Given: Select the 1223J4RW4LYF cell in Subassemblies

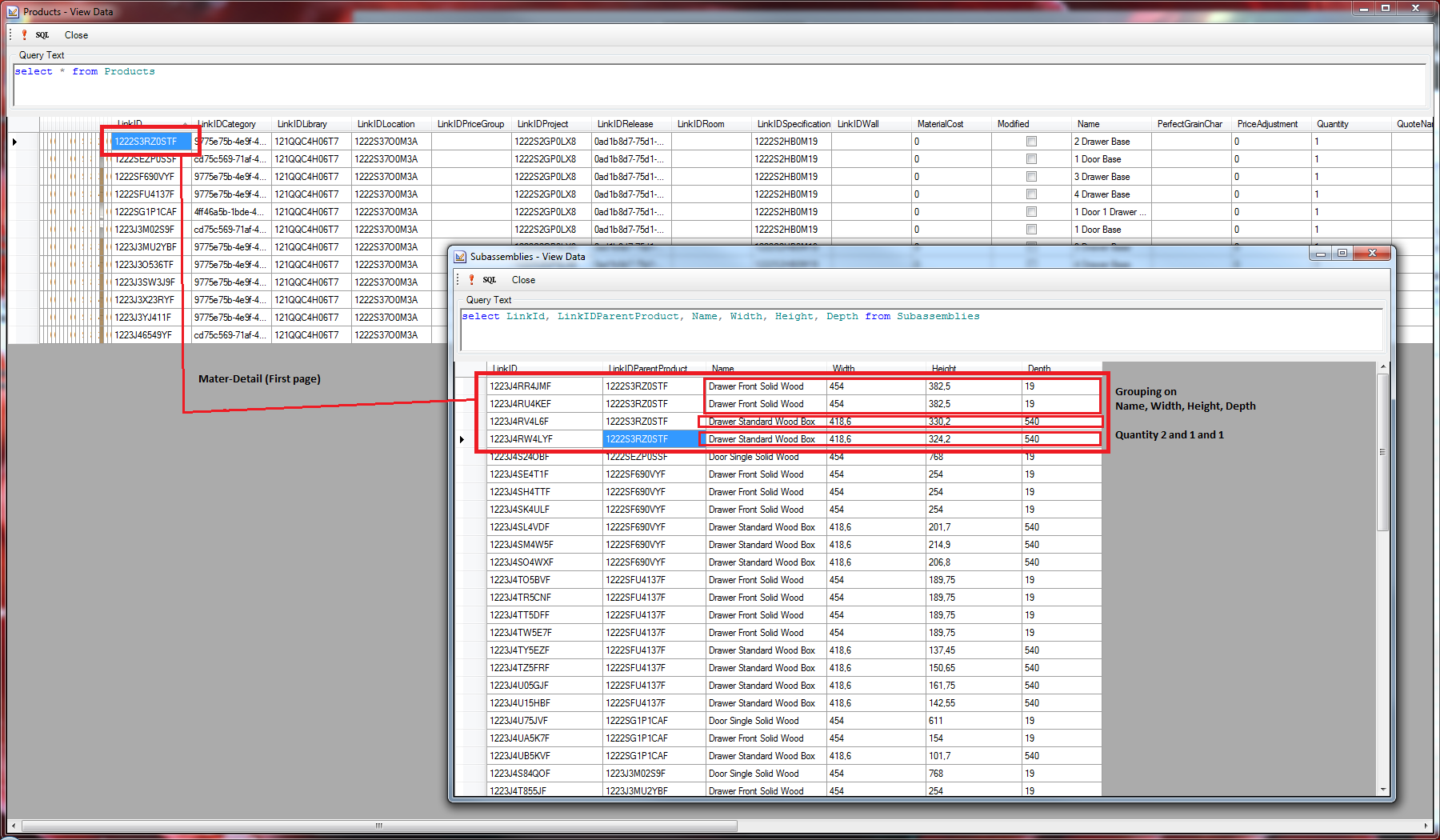Looking at the screenshot, I should tap(544, 439).
